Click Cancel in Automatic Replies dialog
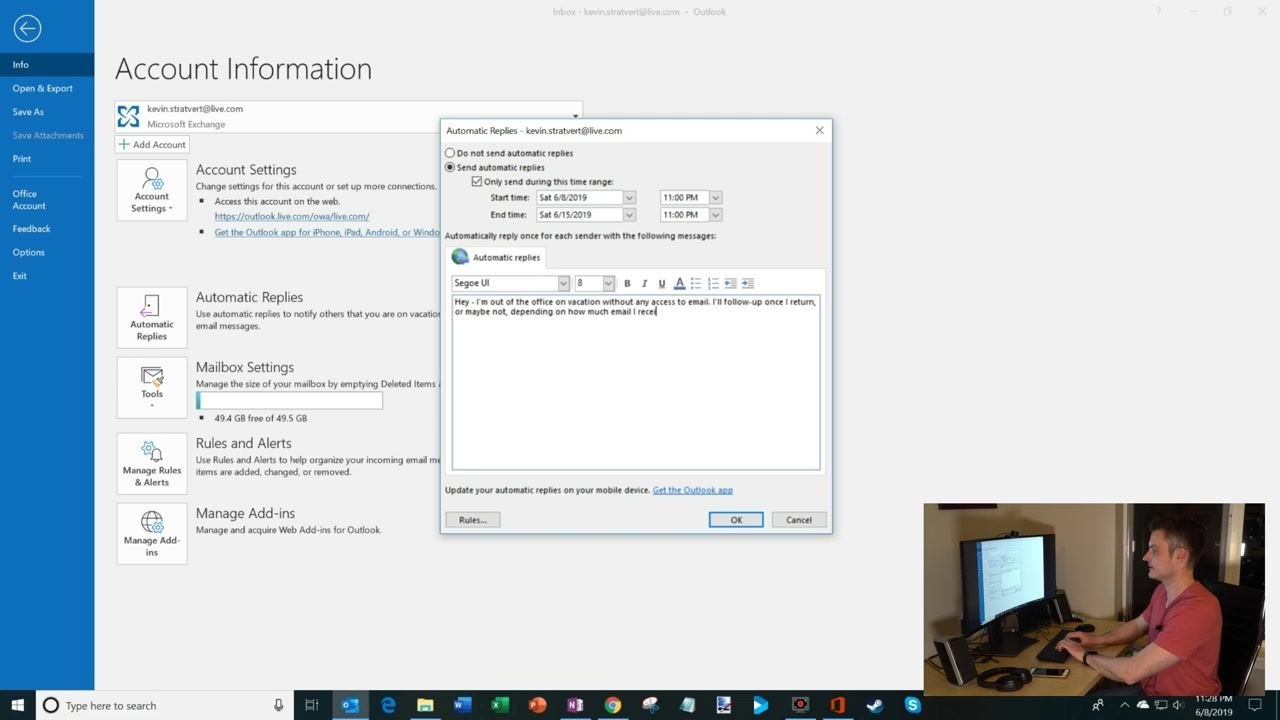 tap(799, 520)
